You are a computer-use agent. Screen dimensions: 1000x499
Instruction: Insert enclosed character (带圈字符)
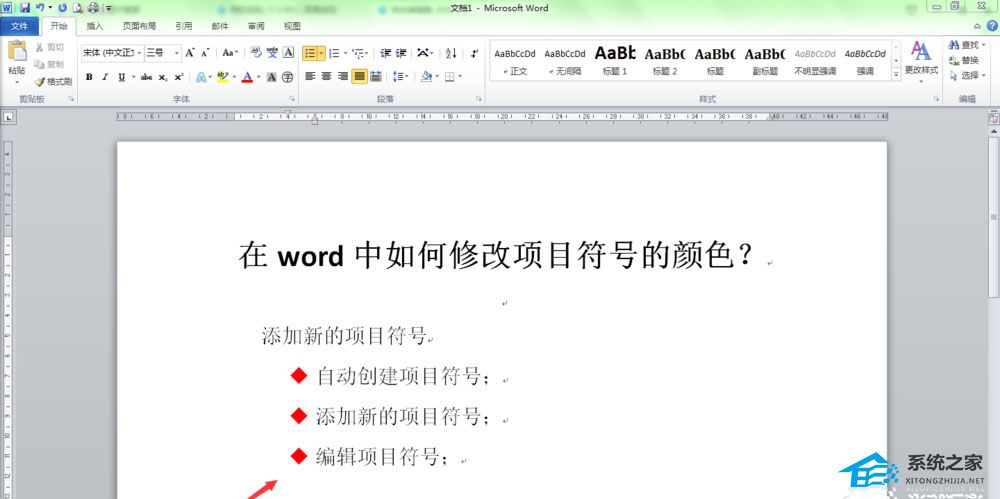[288, 77]
